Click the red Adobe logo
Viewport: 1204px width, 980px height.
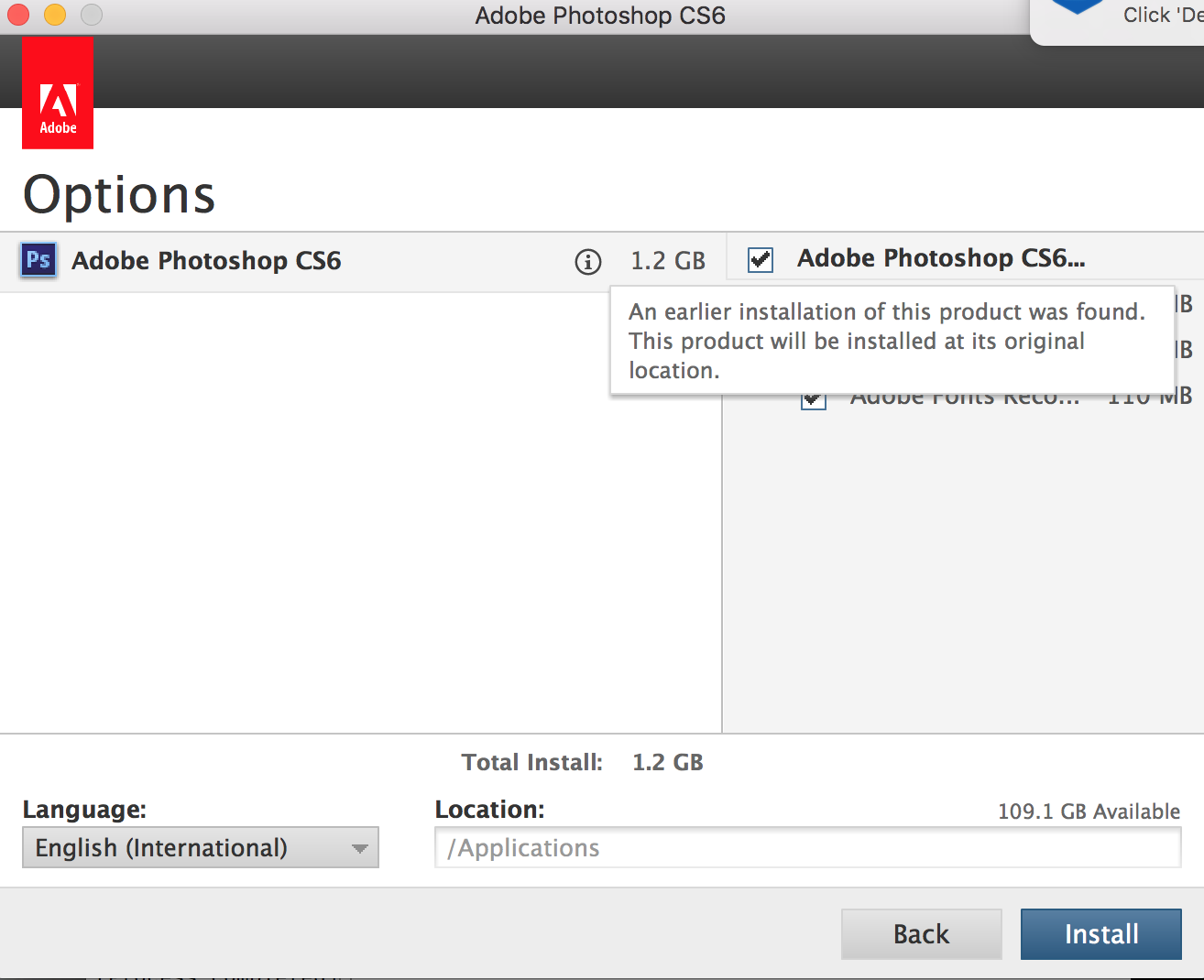click(58, 93)
